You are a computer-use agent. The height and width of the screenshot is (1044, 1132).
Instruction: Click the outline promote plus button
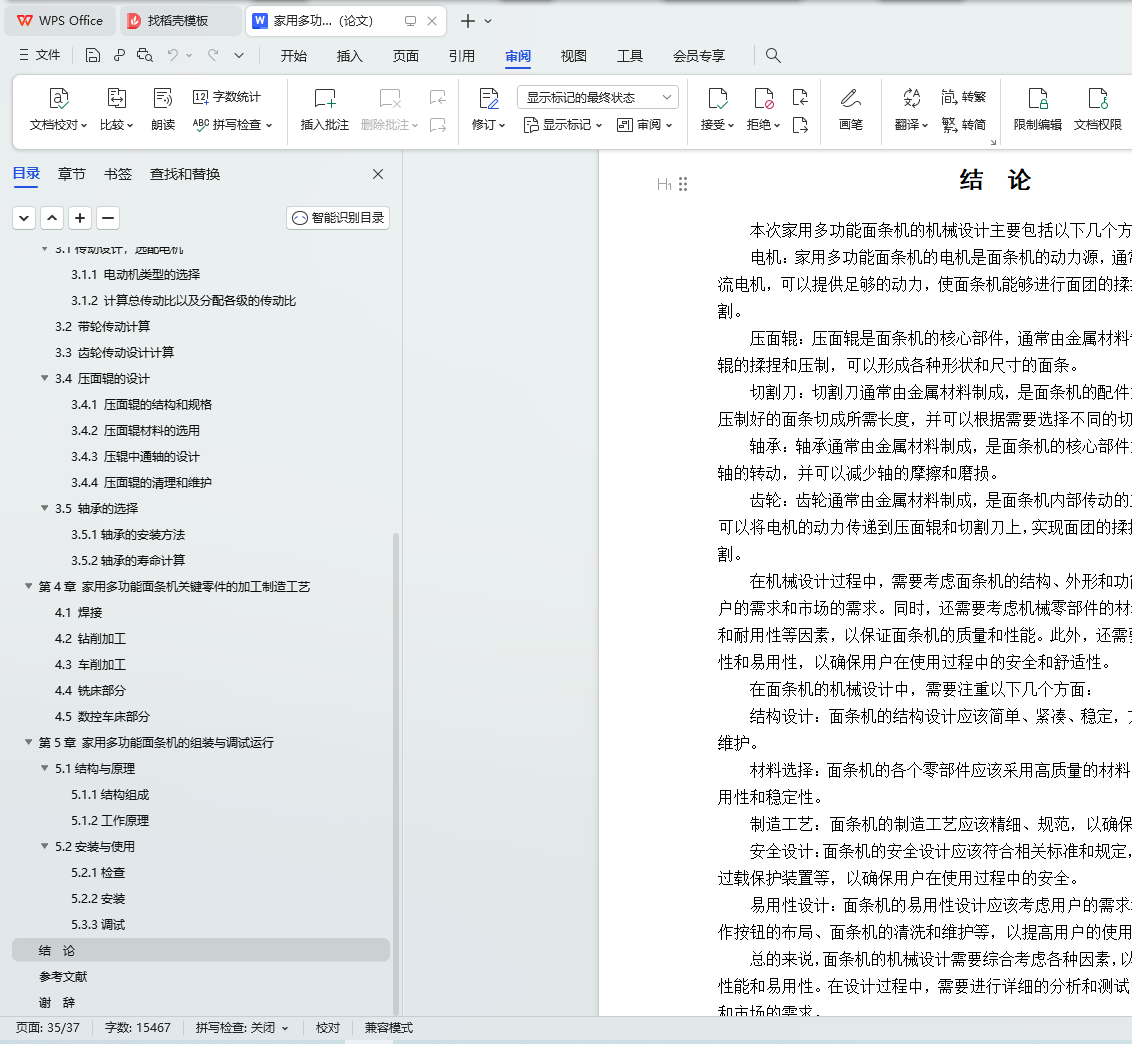[x=80, y=218]
